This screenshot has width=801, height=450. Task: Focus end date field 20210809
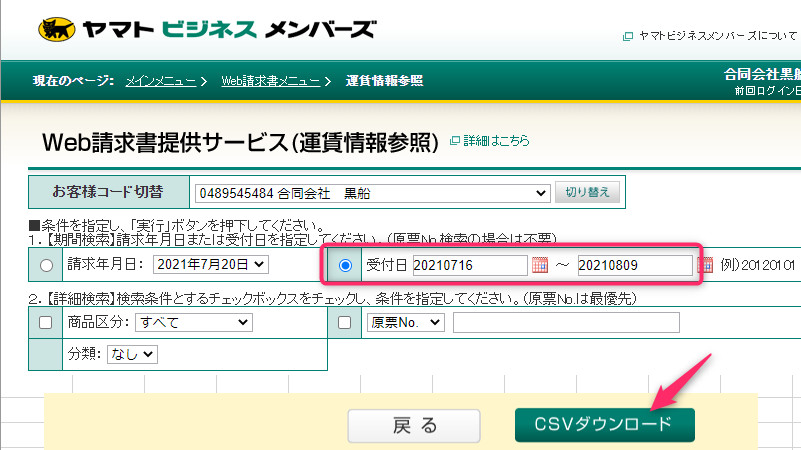coord(635,265)
